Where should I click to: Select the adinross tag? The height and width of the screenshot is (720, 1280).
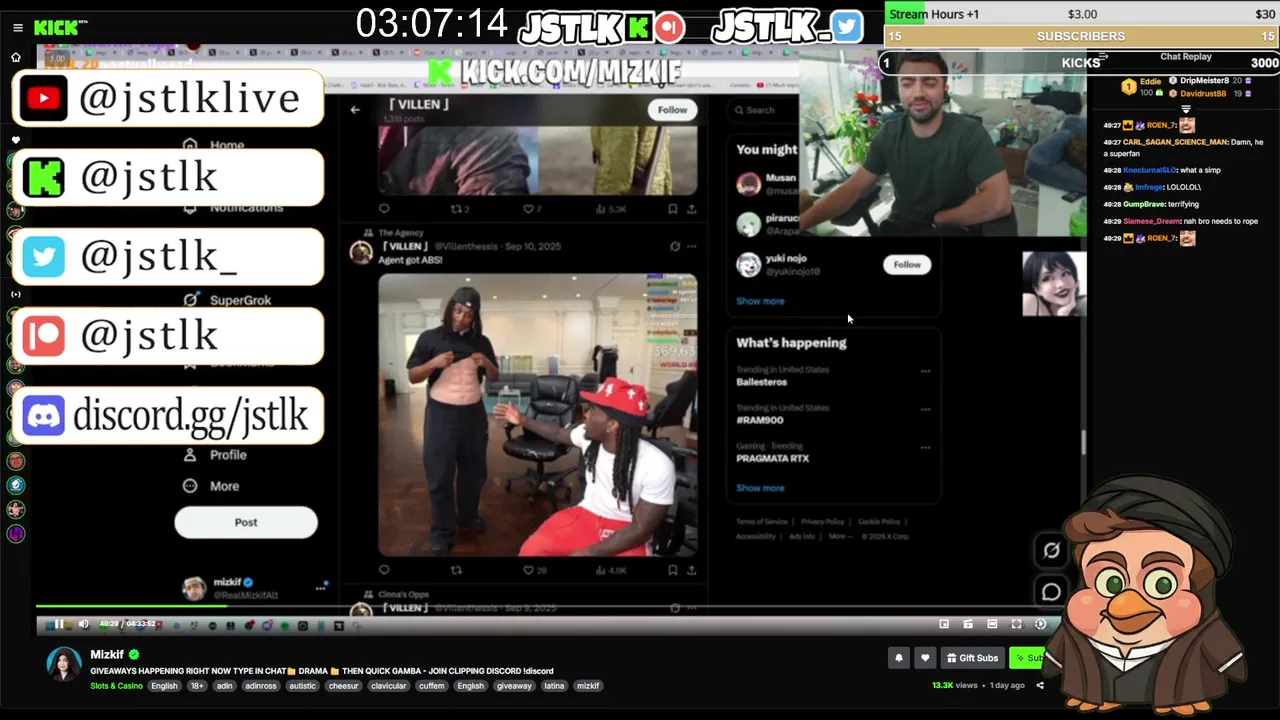coord(262,686)
